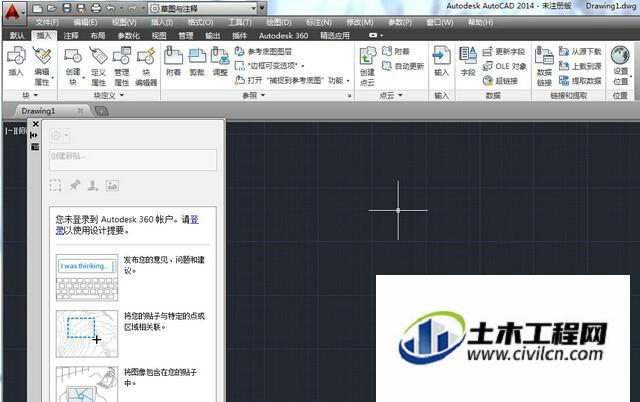Click the New file icon in the quick access toolbar
The height and width of the screenshot is (402, 640).
37,8
